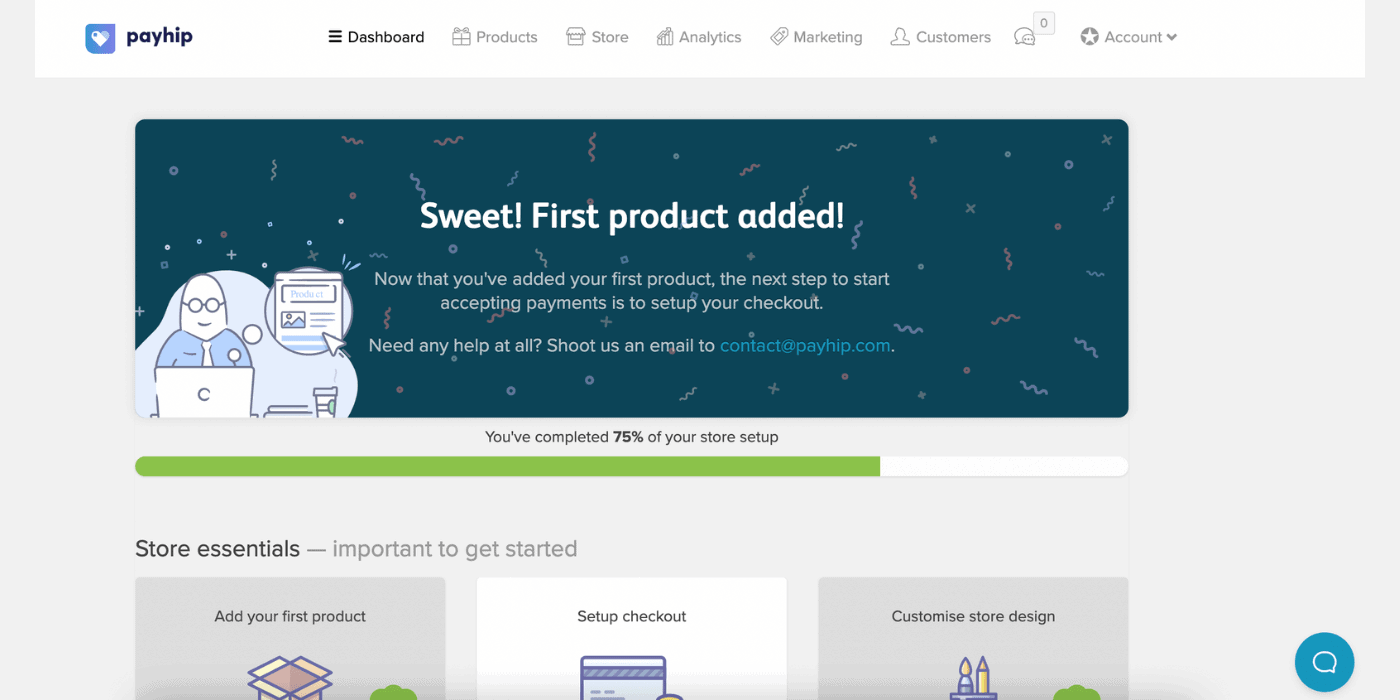Click the Marketing tag icon
Viewport: 1400px width, 700px height.
coord(779,37)
